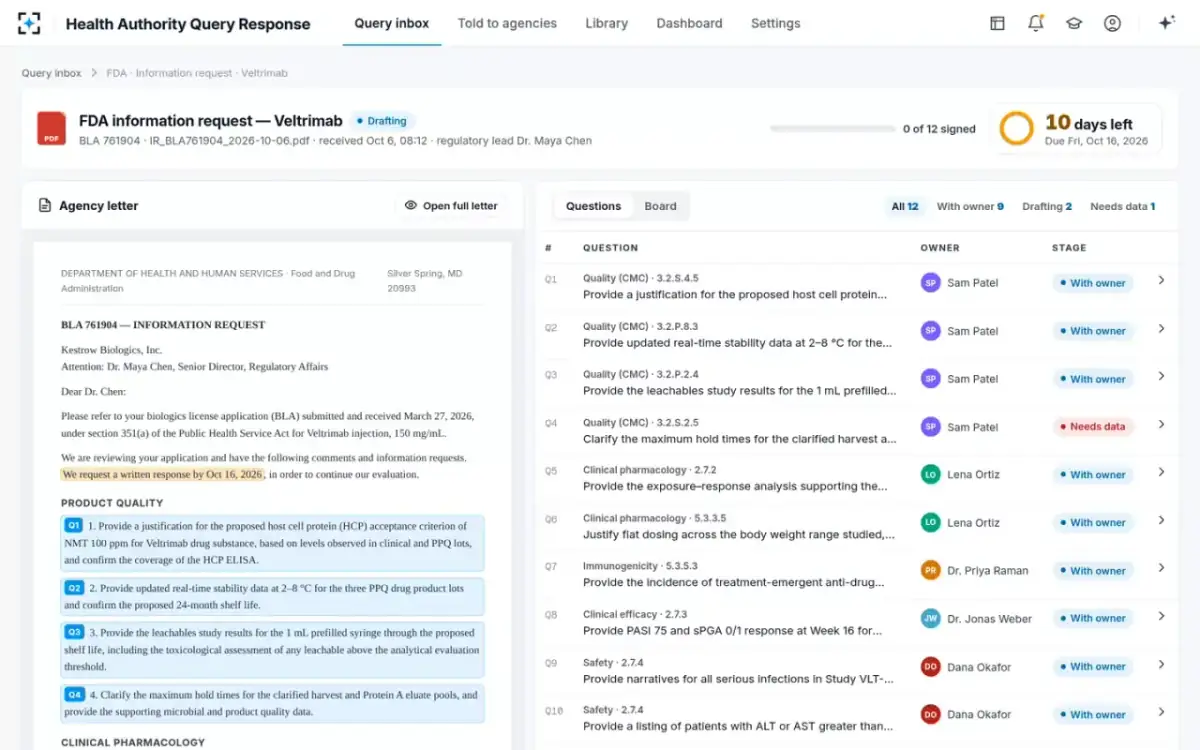Viewport: 1200px width, 750px height.
Task: Expand Q8 row chevron
Action: point(1161,617)
